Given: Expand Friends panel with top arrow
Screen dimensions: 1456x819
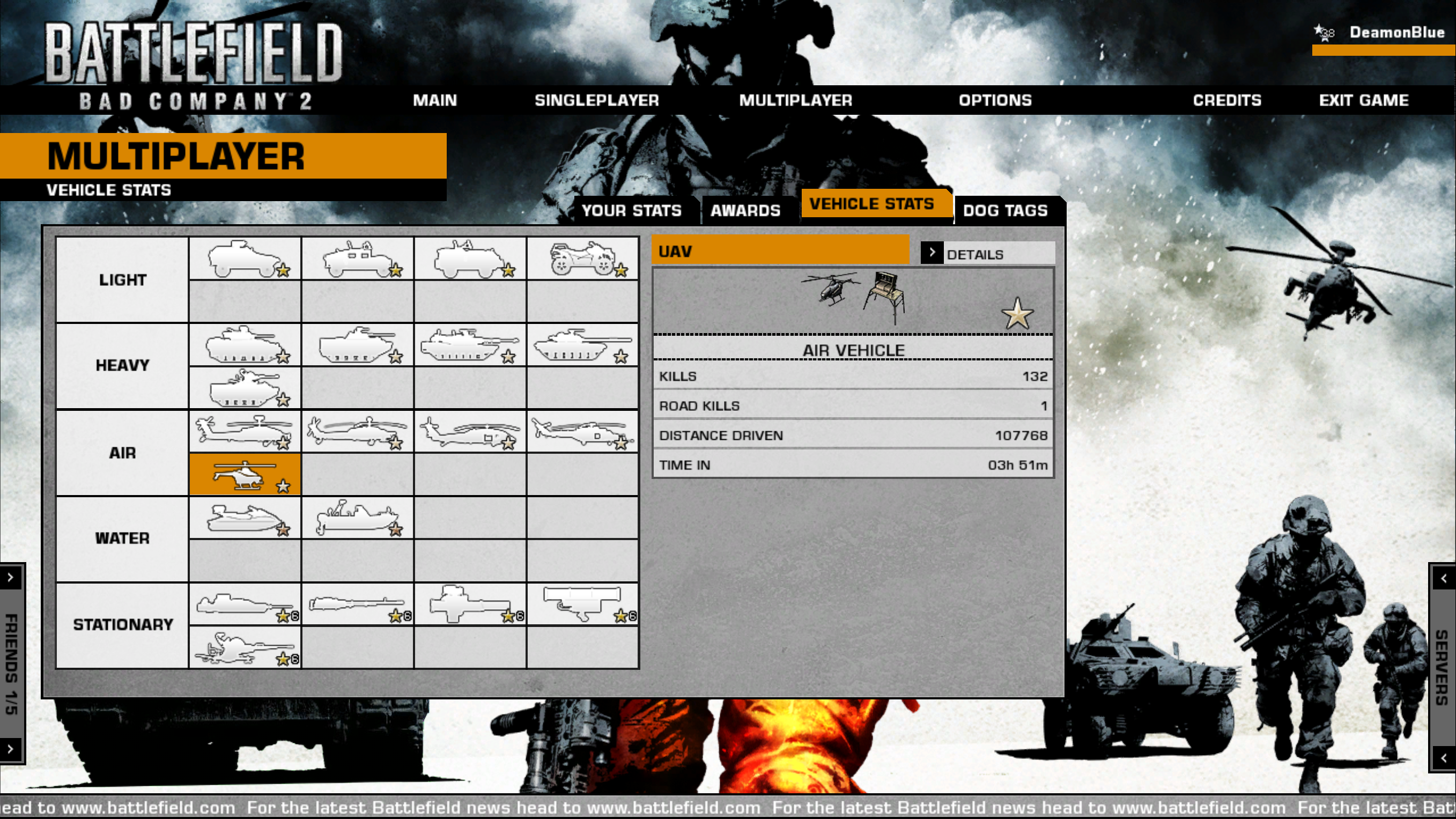Looking at the screenshot, I should [x=11, y=577].
